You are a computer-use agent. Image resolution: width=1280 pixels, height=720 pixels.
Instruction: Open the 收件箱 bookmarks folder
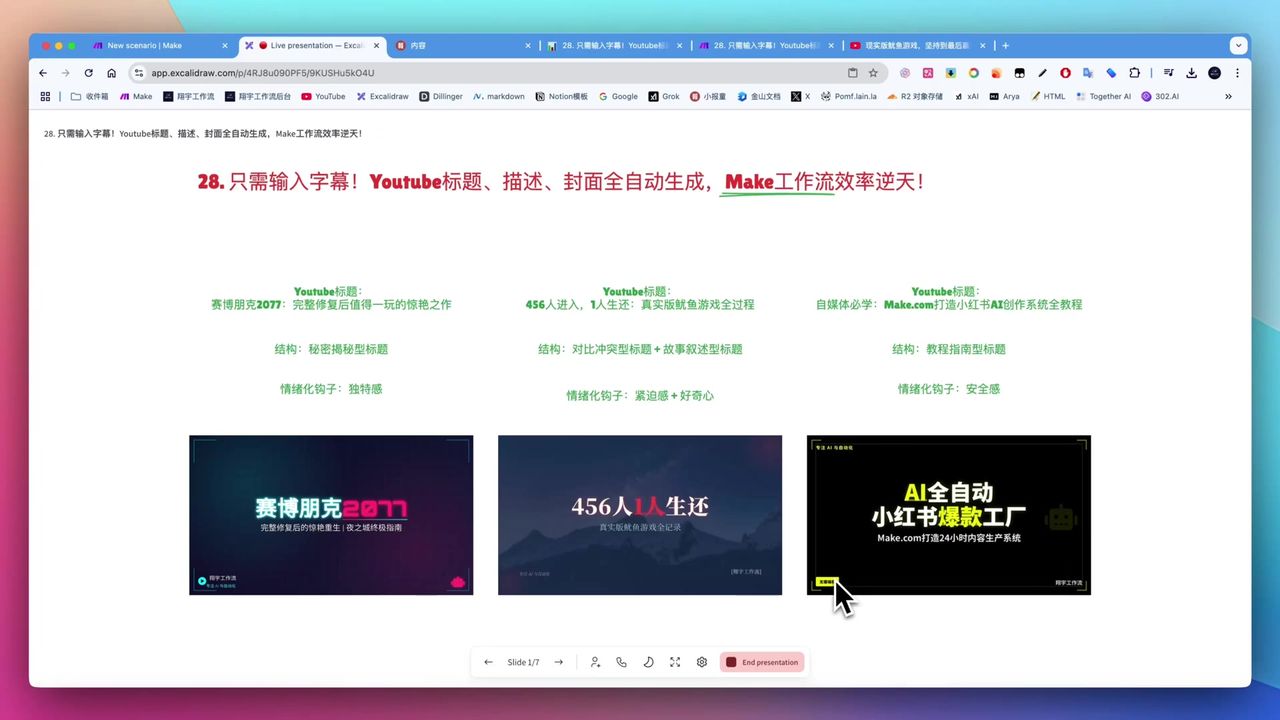[89, 96]
